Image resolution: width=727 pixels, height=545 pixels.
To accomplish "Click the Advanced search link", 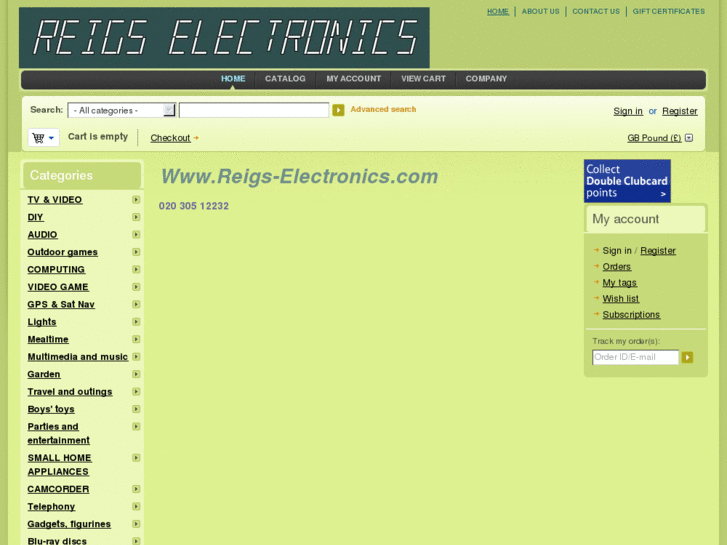I will (x=383, y=109).
